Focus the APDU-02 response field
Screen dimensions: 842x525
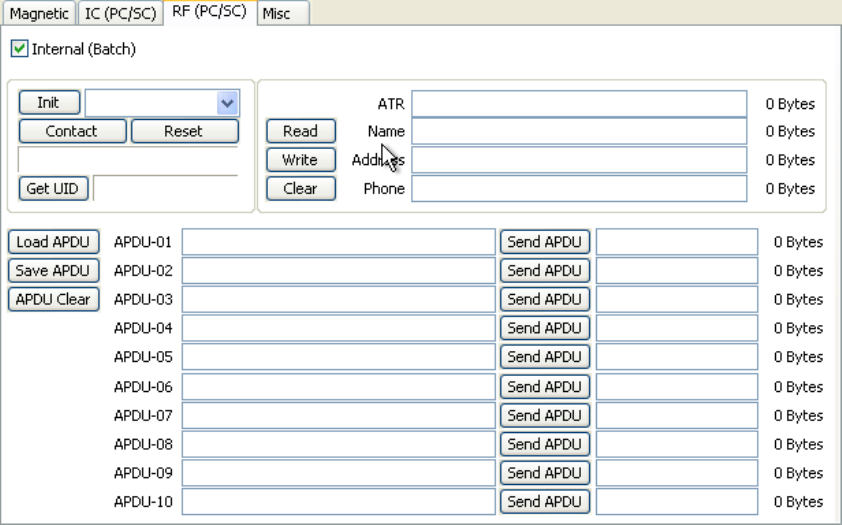677,271
